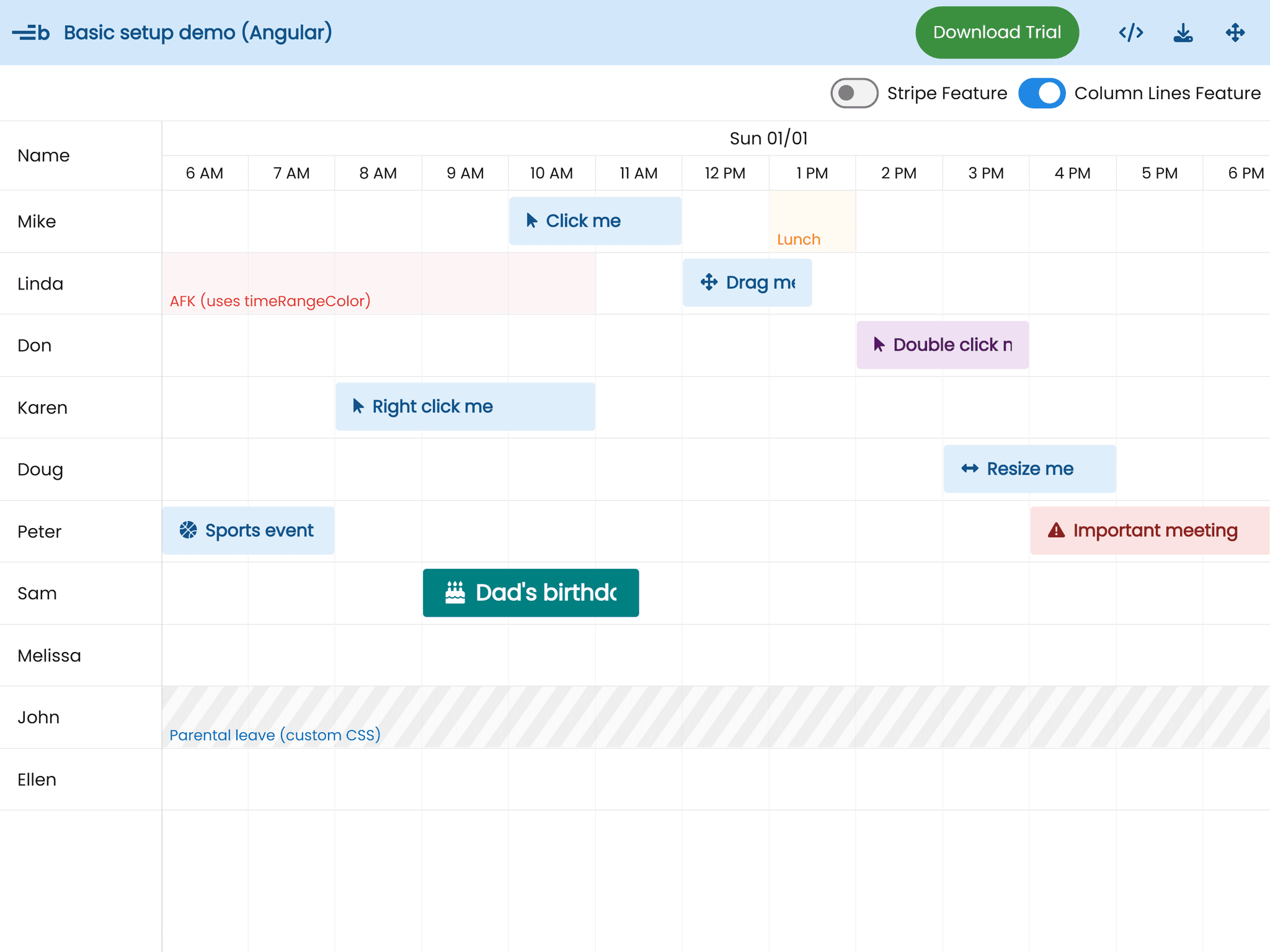Click the drag handle icon in the Drag me event
Image resolution: width=1270 pixels, height=952 pixels.
[708, 283]
